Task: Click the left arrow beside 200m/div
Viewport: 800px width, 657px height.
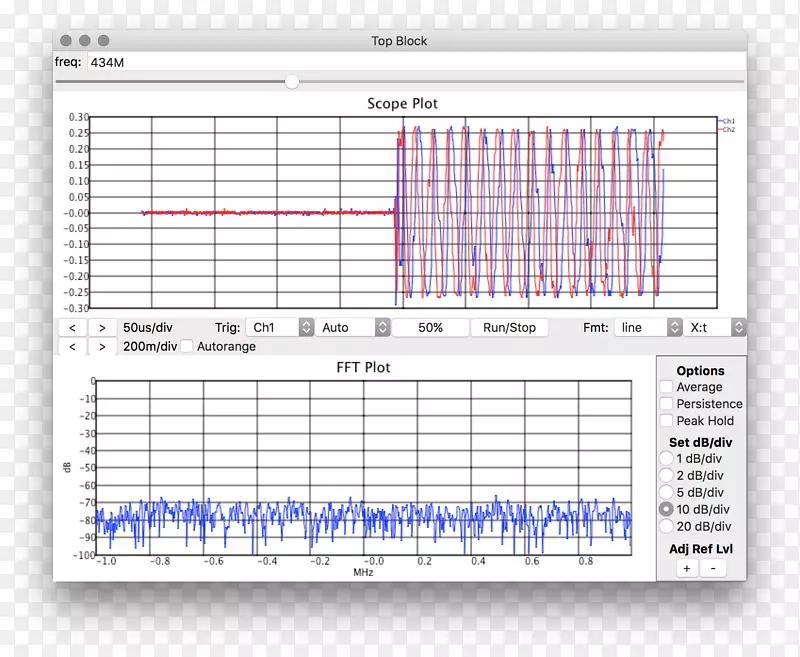Action: point(72,347)
